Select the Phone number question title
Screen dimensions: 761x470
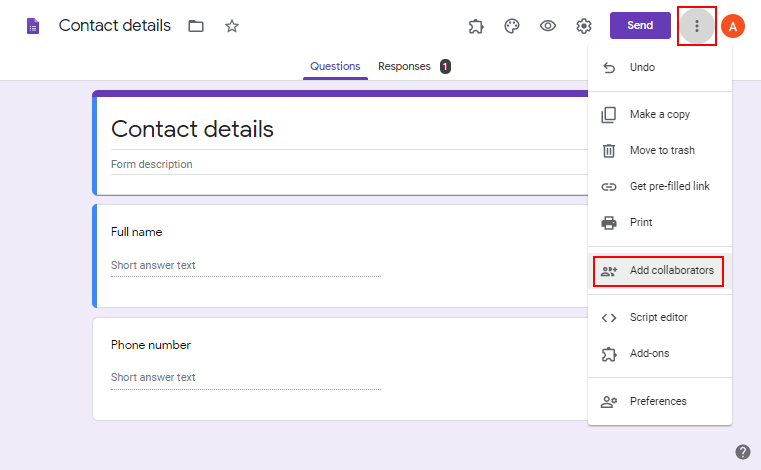(150, 345)
